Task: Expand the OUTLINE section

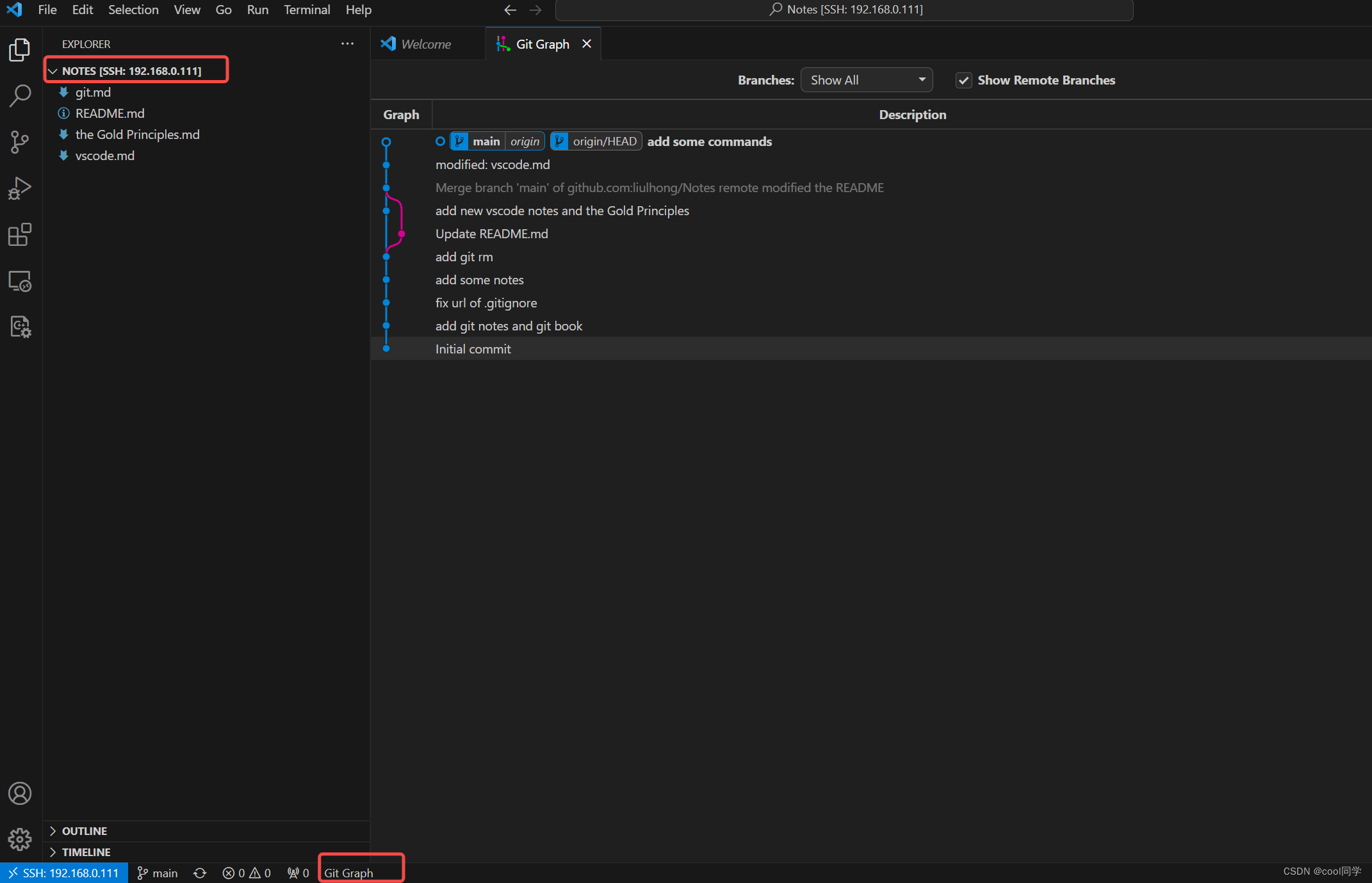Action: (x=206, y=830)
